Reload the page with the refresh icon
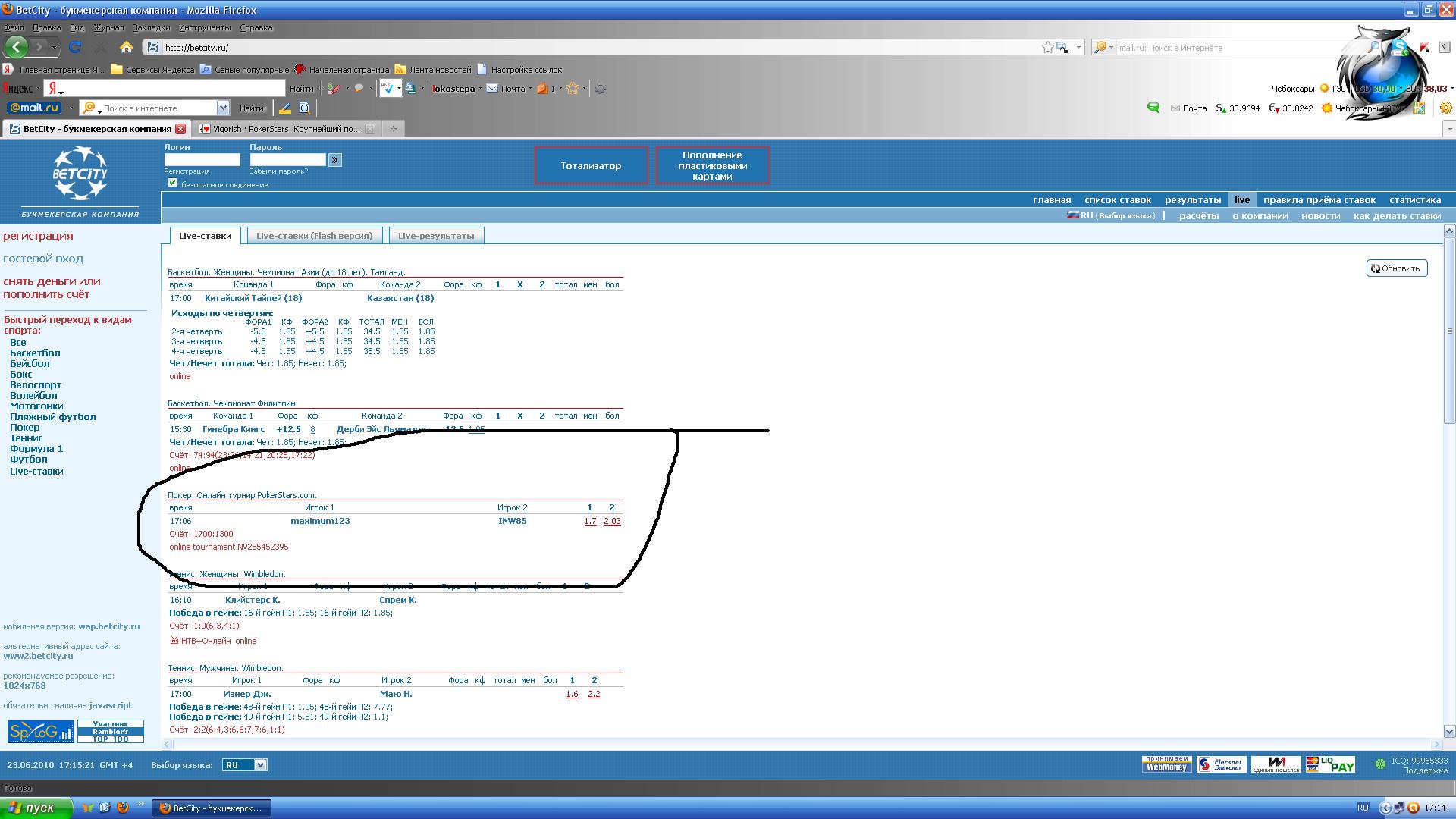 coord(75,47)
